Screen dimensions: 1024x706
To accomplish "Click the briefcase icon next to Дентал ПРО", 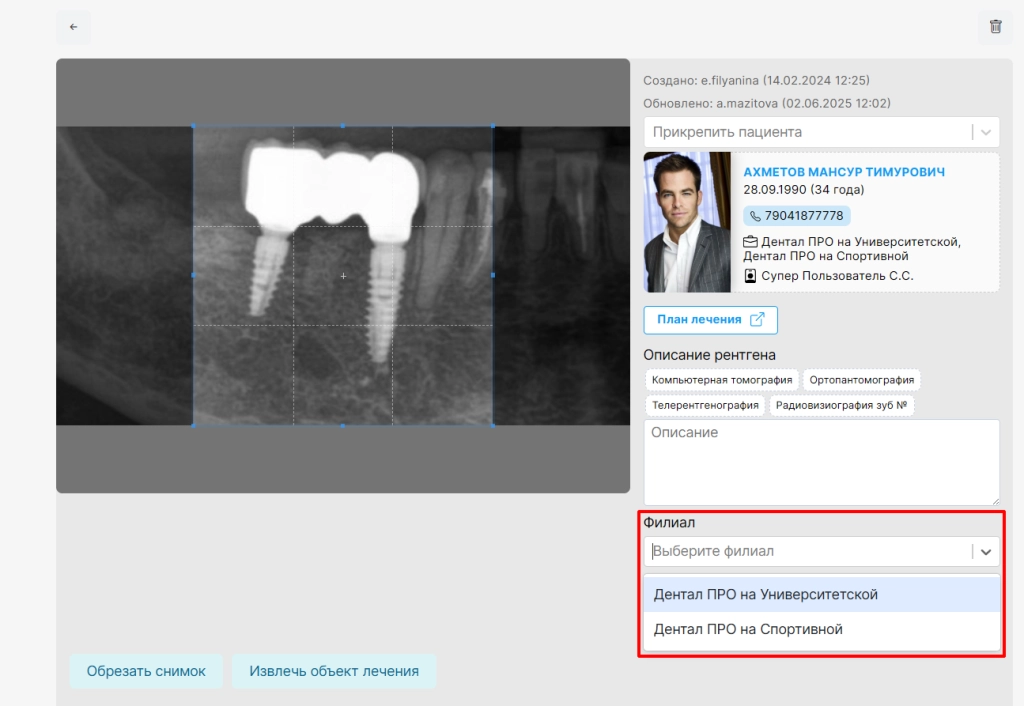I will coord(750,242).
